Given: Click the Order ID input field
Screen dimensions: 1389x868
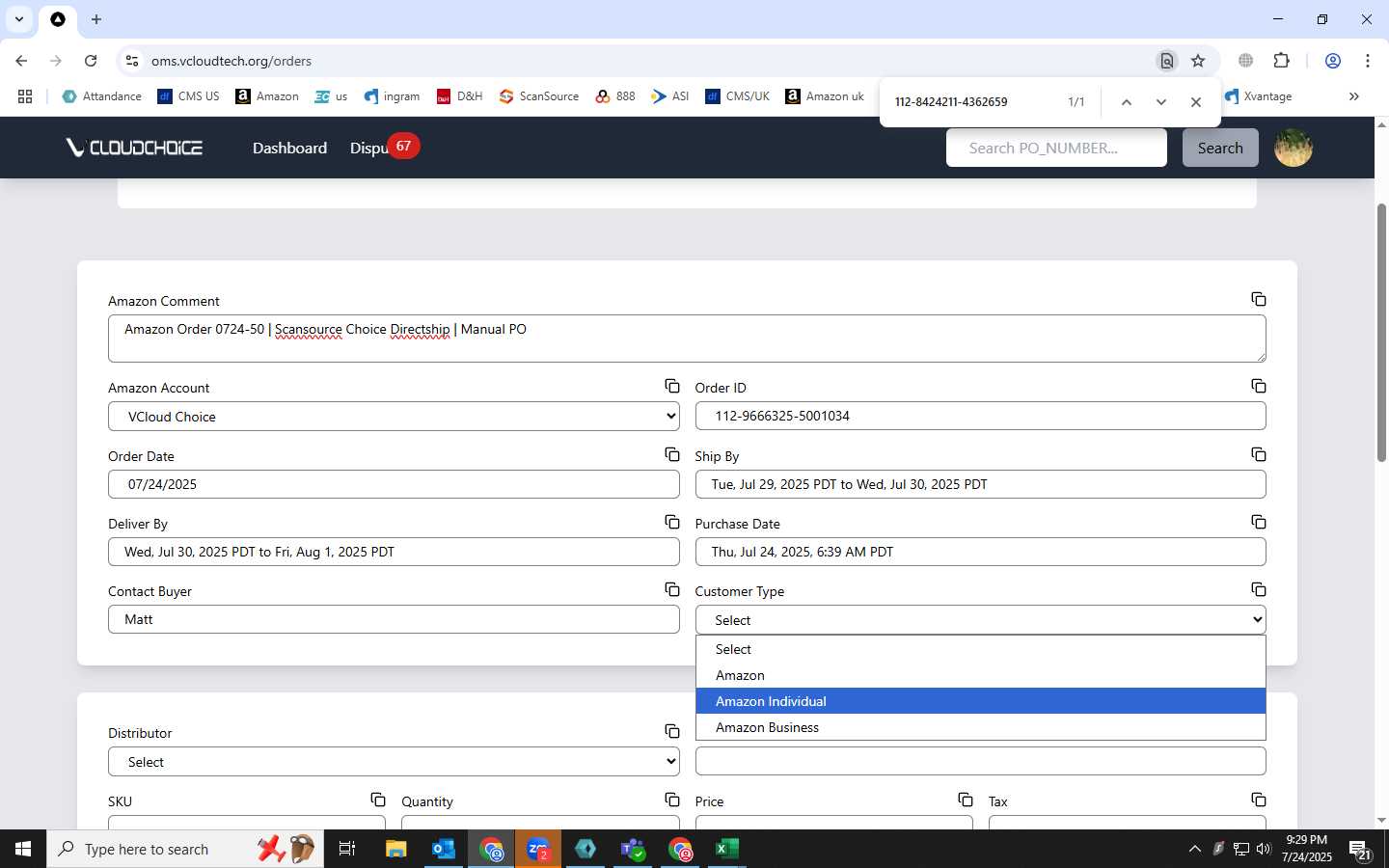Looking at the screenshot, I should tap(980, 417).
